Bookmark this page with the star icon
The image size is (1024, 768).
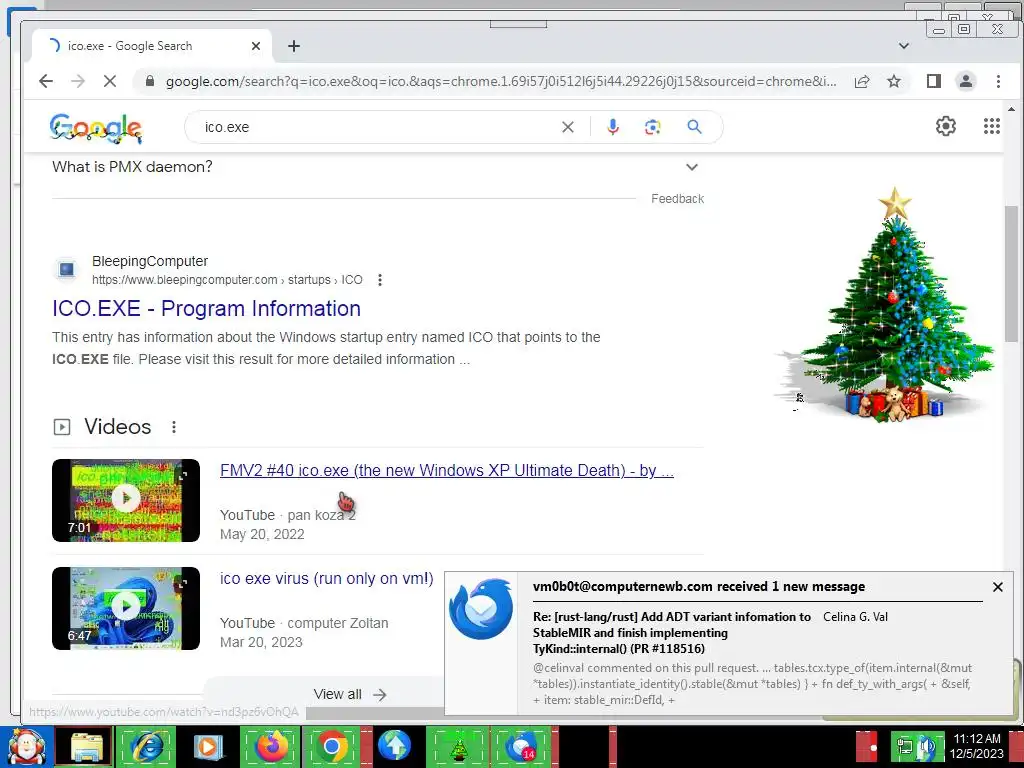click(x=894, y=81)
